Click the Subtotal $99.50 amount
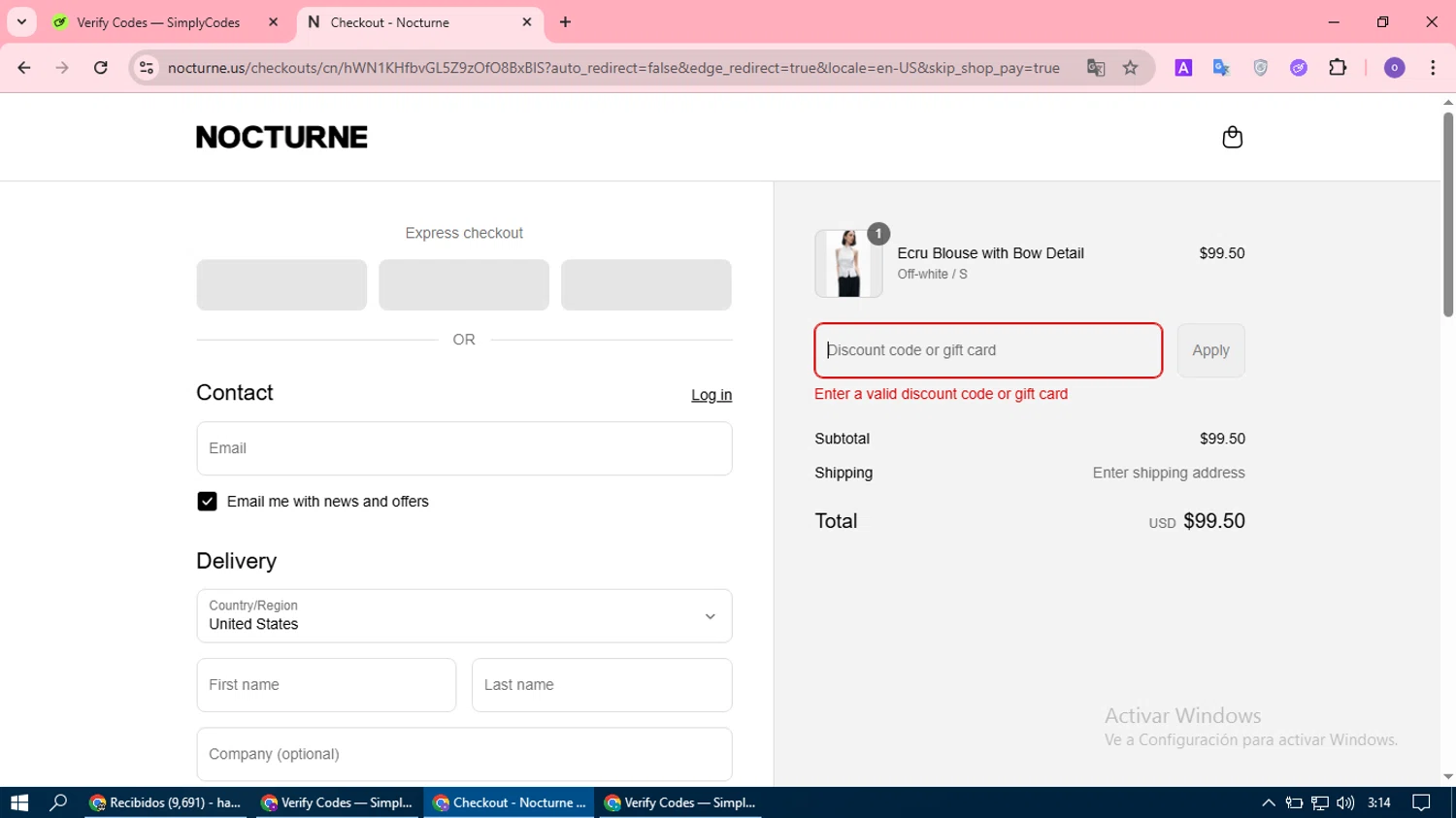This screenshot has height=818, width=1456. (x=1222, y=439)
